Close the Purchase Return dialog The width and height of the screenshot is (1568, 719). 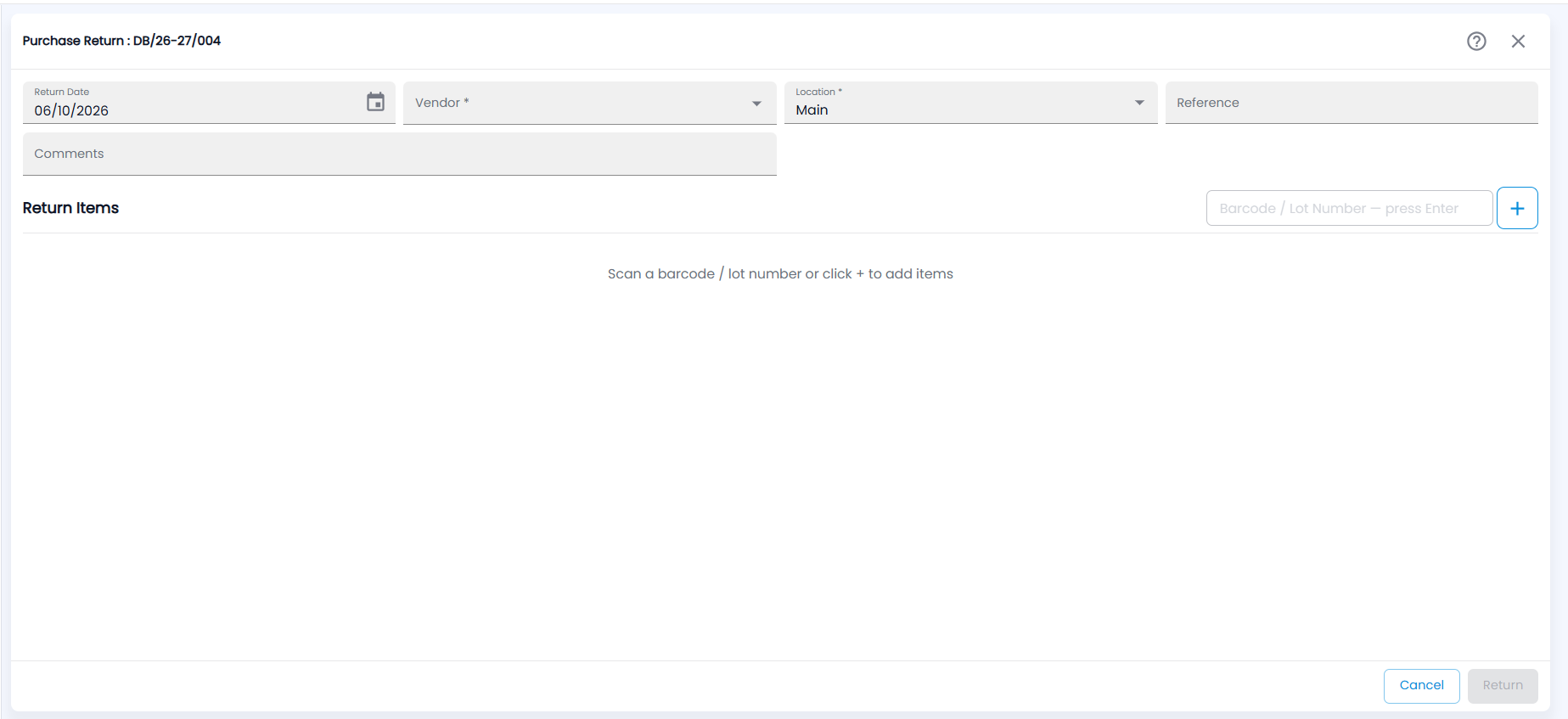(1518, 41)
